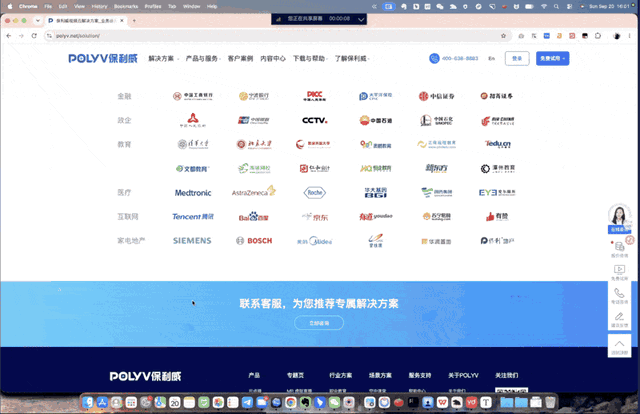Open the 客户案例 nav item

click(x=240, y=58)
